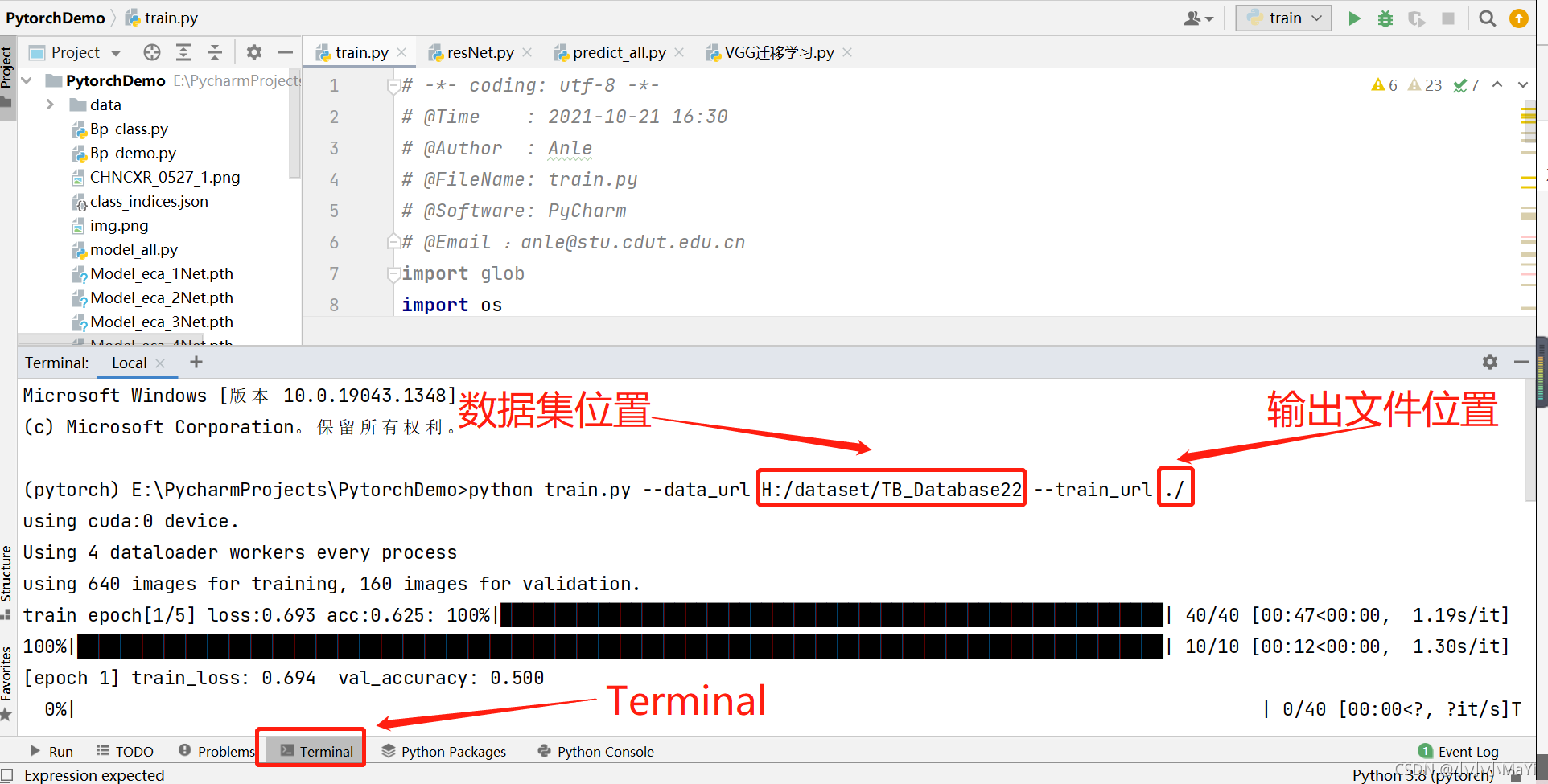Collapse the PytorchDemo root folder

(27, 80)
